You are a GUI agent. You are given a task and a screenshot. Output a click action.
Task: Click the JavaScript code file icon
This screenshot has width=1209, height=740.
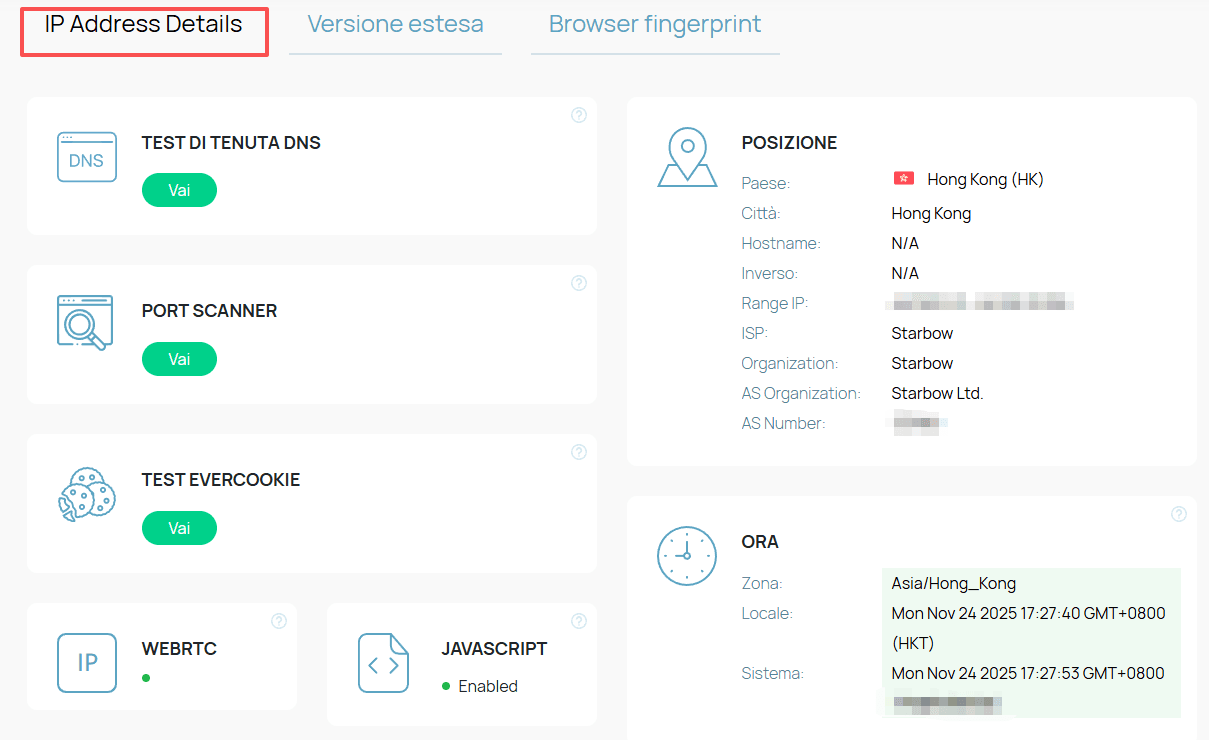point(384,663)
